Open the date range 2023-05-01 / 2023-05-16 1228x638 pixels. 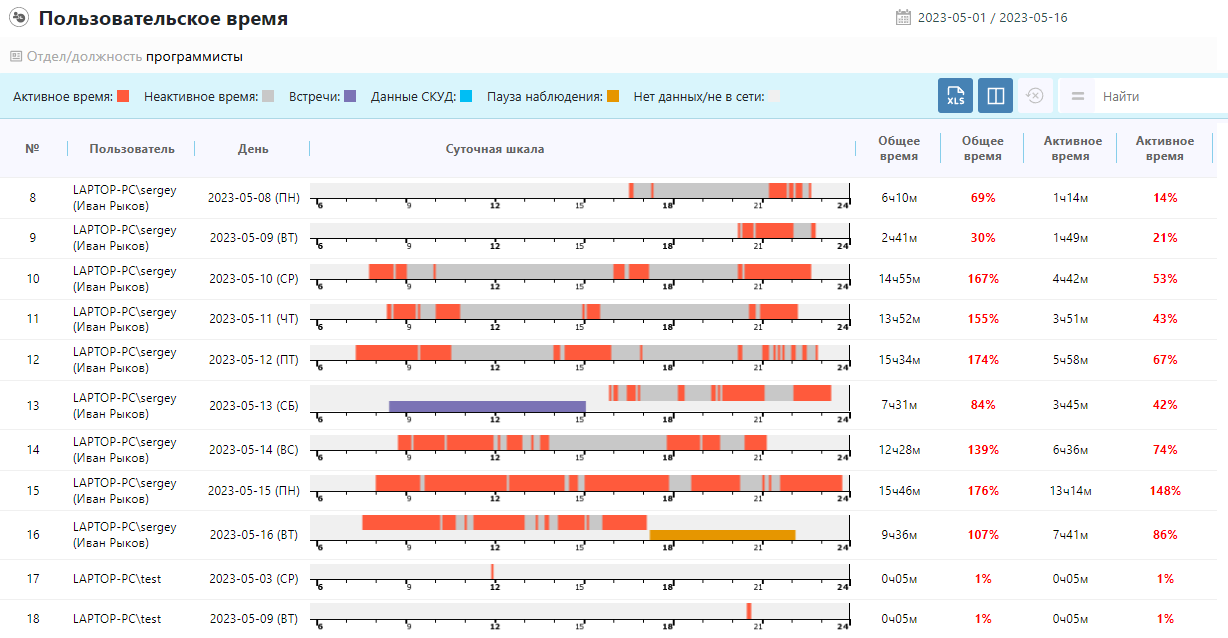point(992,18)
